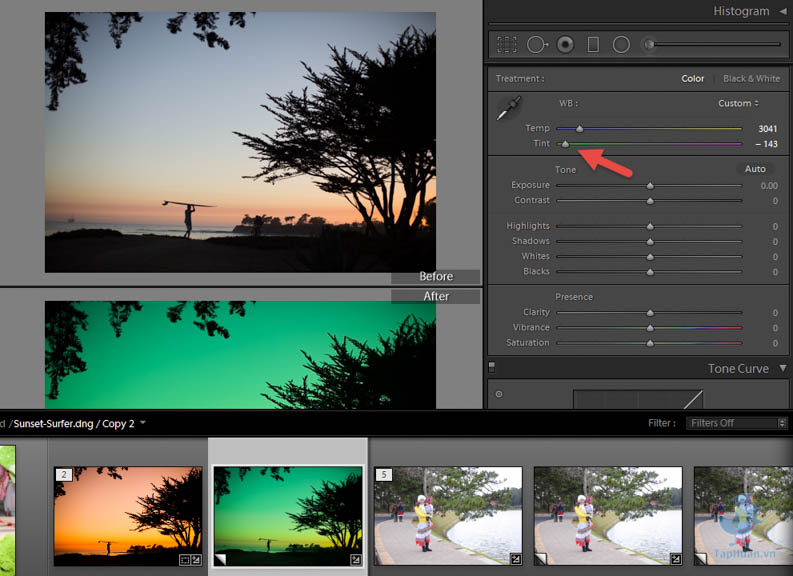Click the Tint slider handle

564,144
